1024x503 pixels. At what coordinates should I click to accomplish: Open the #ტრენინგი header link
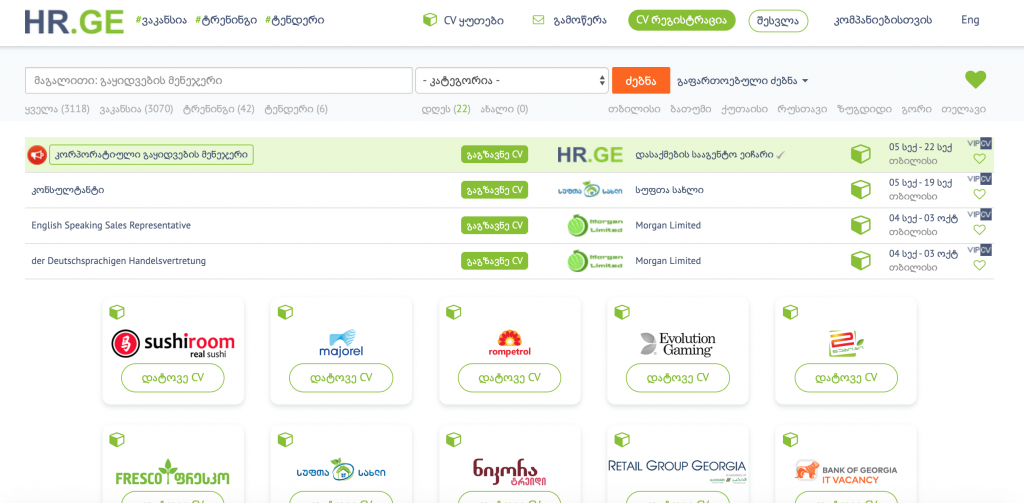point(224,20)
